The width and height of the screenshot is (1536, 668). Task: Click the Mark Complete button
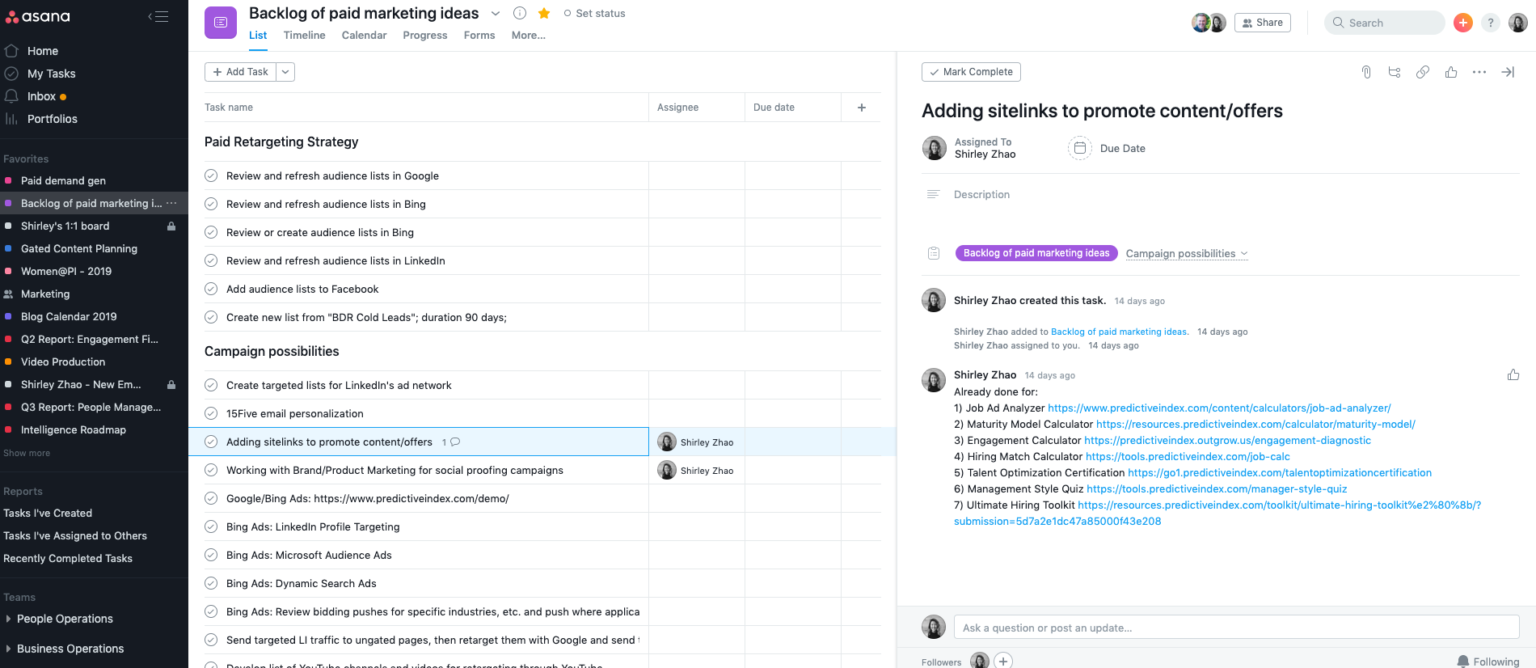(970, 71)
